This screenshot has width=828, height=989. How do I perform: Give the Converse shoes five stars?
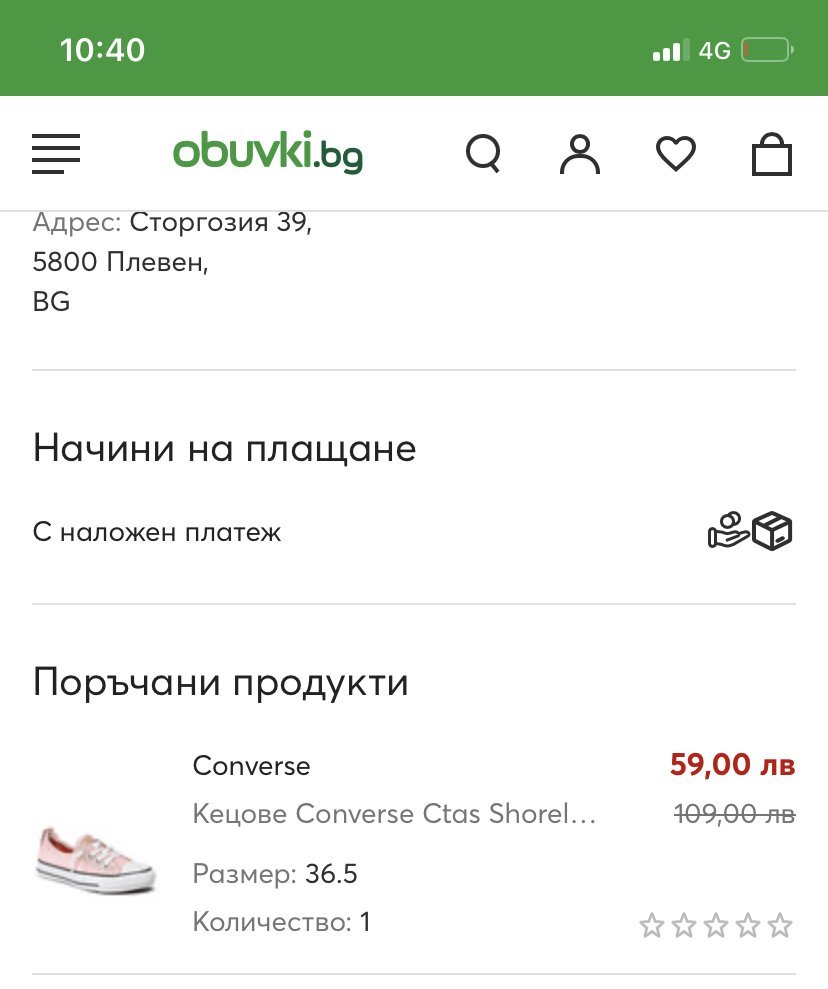point(780,926)
